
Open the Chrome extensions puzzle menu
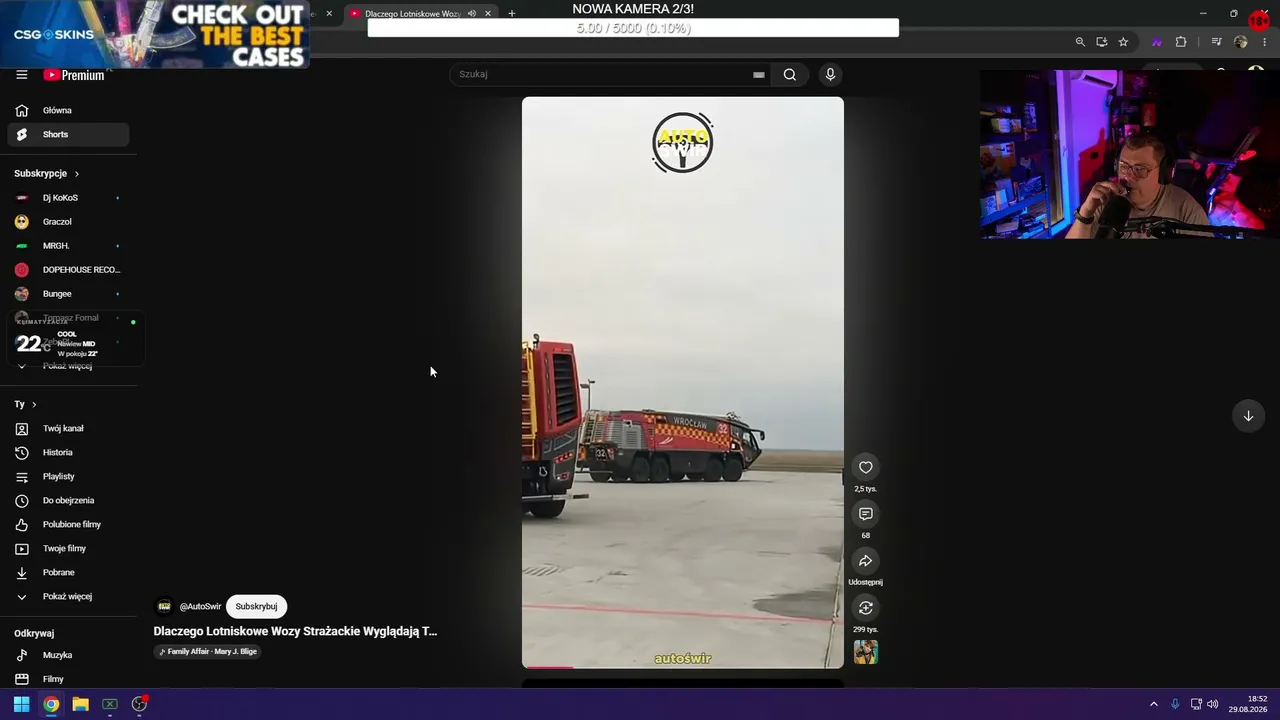1181,42
